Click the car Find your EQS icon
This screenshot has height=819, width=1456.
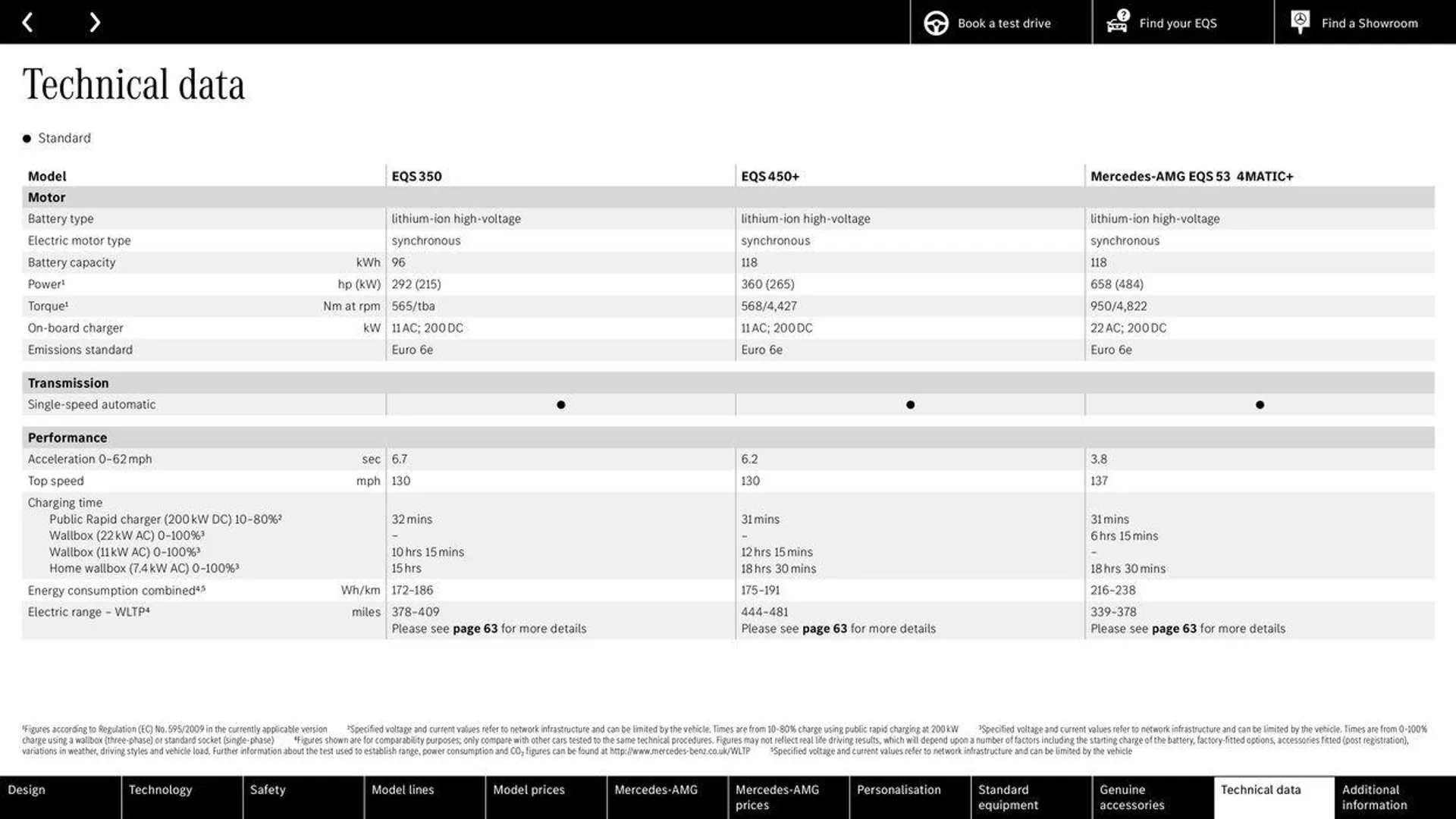click(1117, 22)
